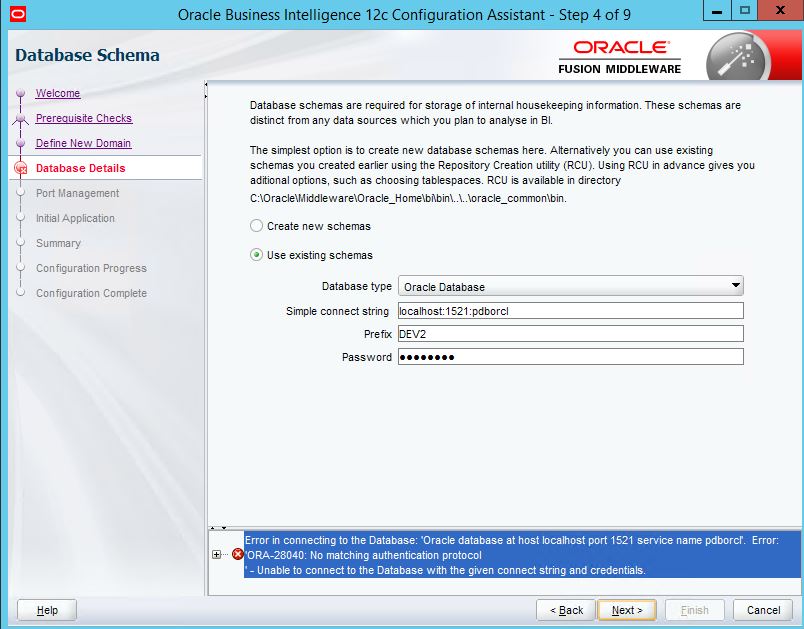Select the Use existing schemas option

[x=257, y=255]
